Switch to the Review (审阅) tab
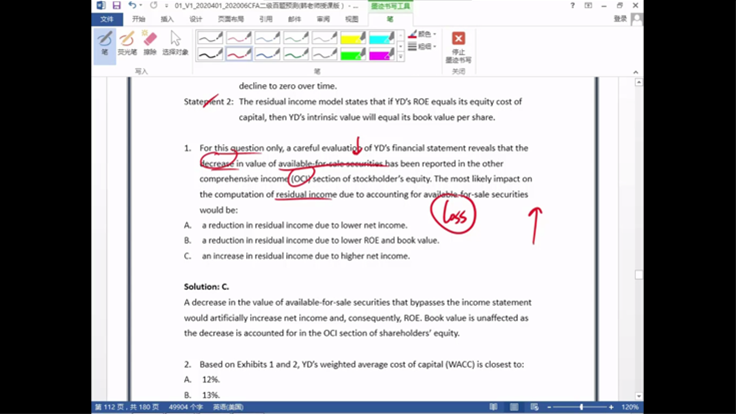 (x=323, y=19)
